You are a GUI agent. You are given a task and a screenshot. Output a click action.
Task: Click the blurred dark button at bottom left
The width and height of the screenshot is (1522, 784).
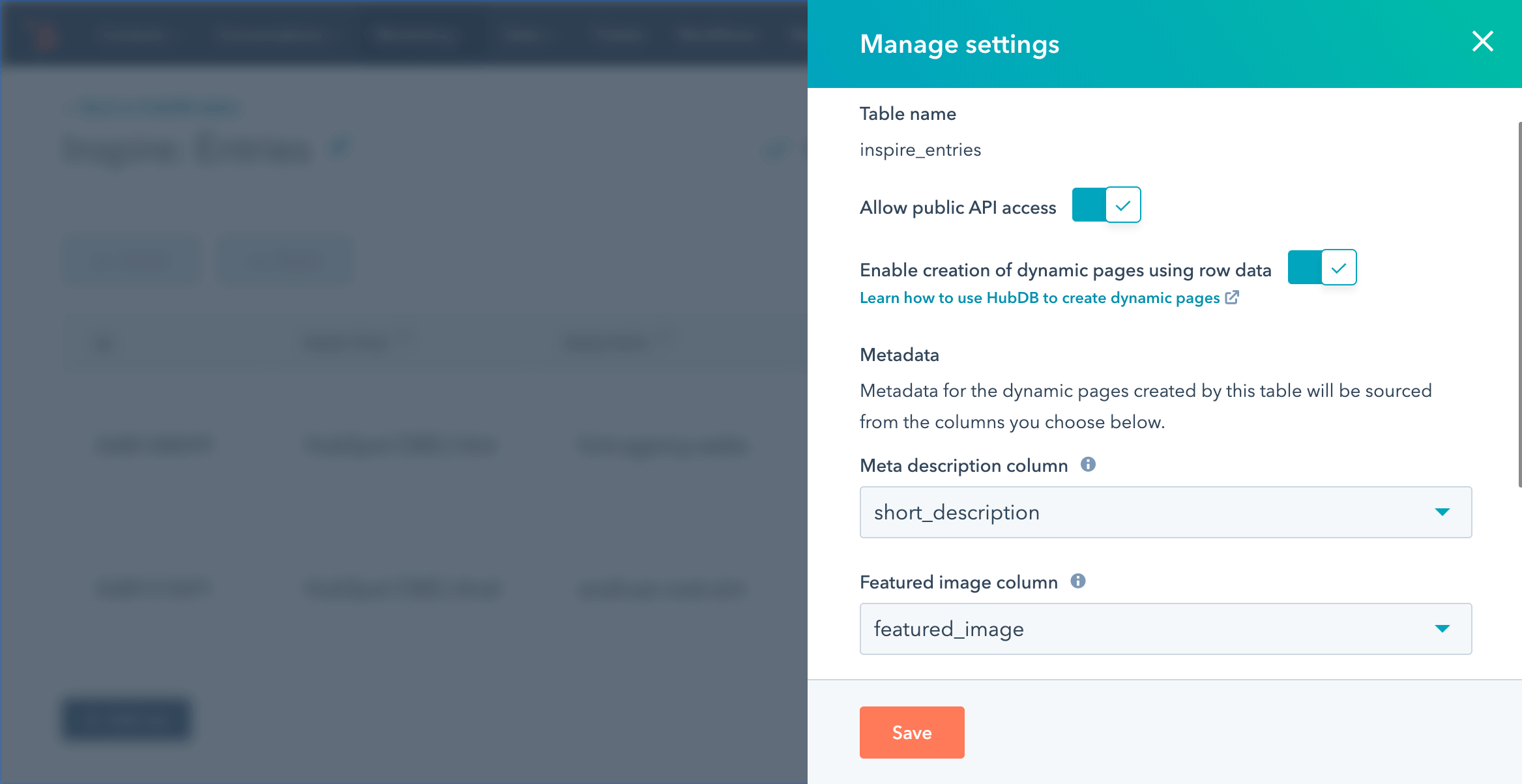[126, 719]
